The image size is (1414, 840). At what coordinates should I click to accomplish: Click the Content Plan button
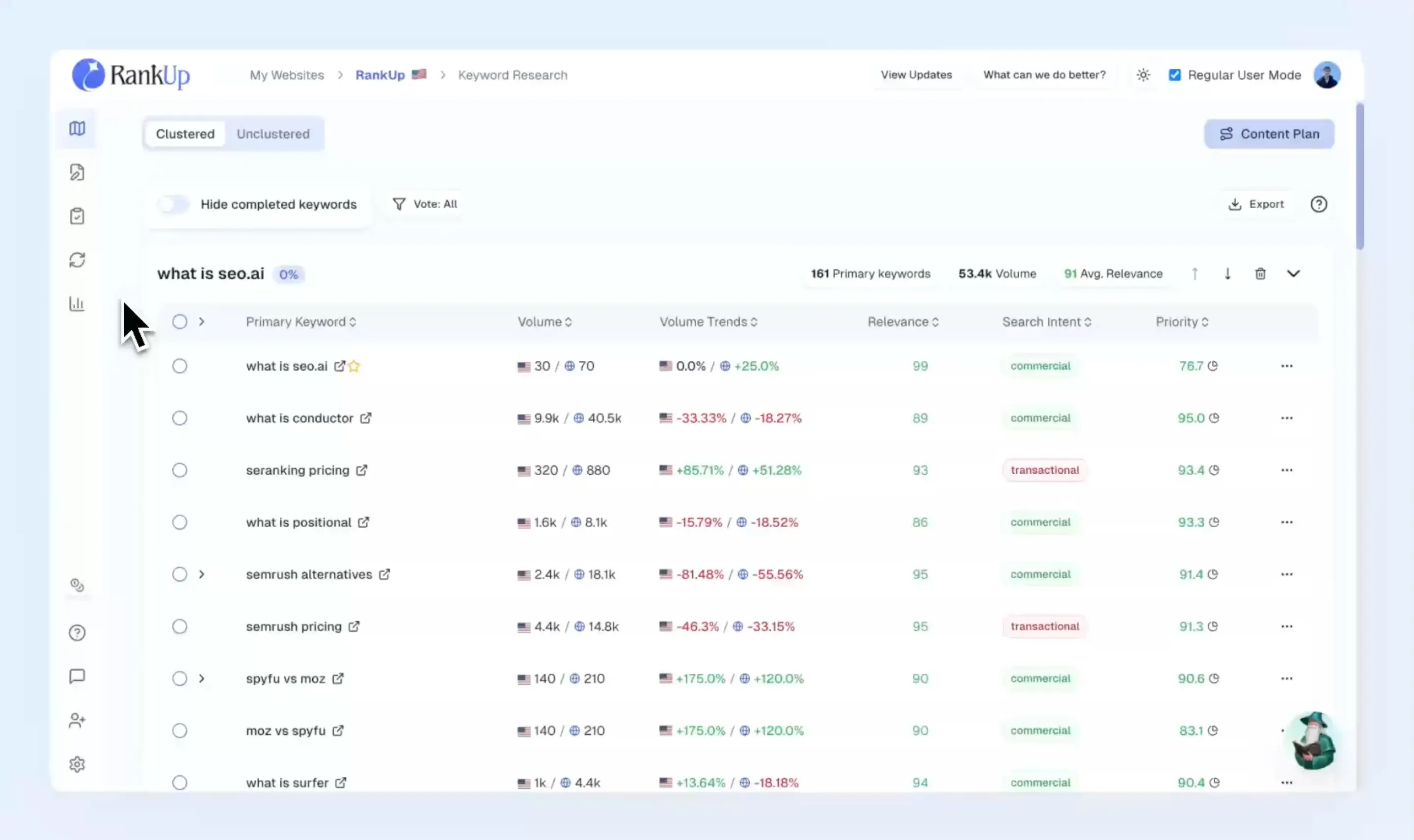tap(1269, 134)
